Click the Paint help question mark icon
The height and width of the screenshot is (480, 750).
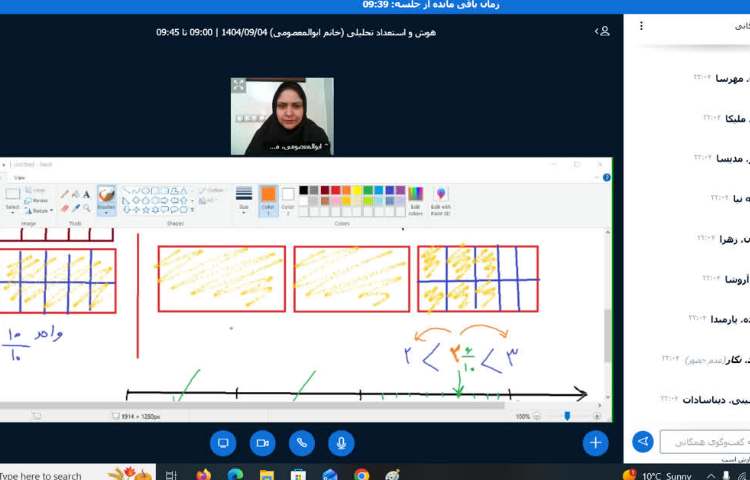[607, 177]
